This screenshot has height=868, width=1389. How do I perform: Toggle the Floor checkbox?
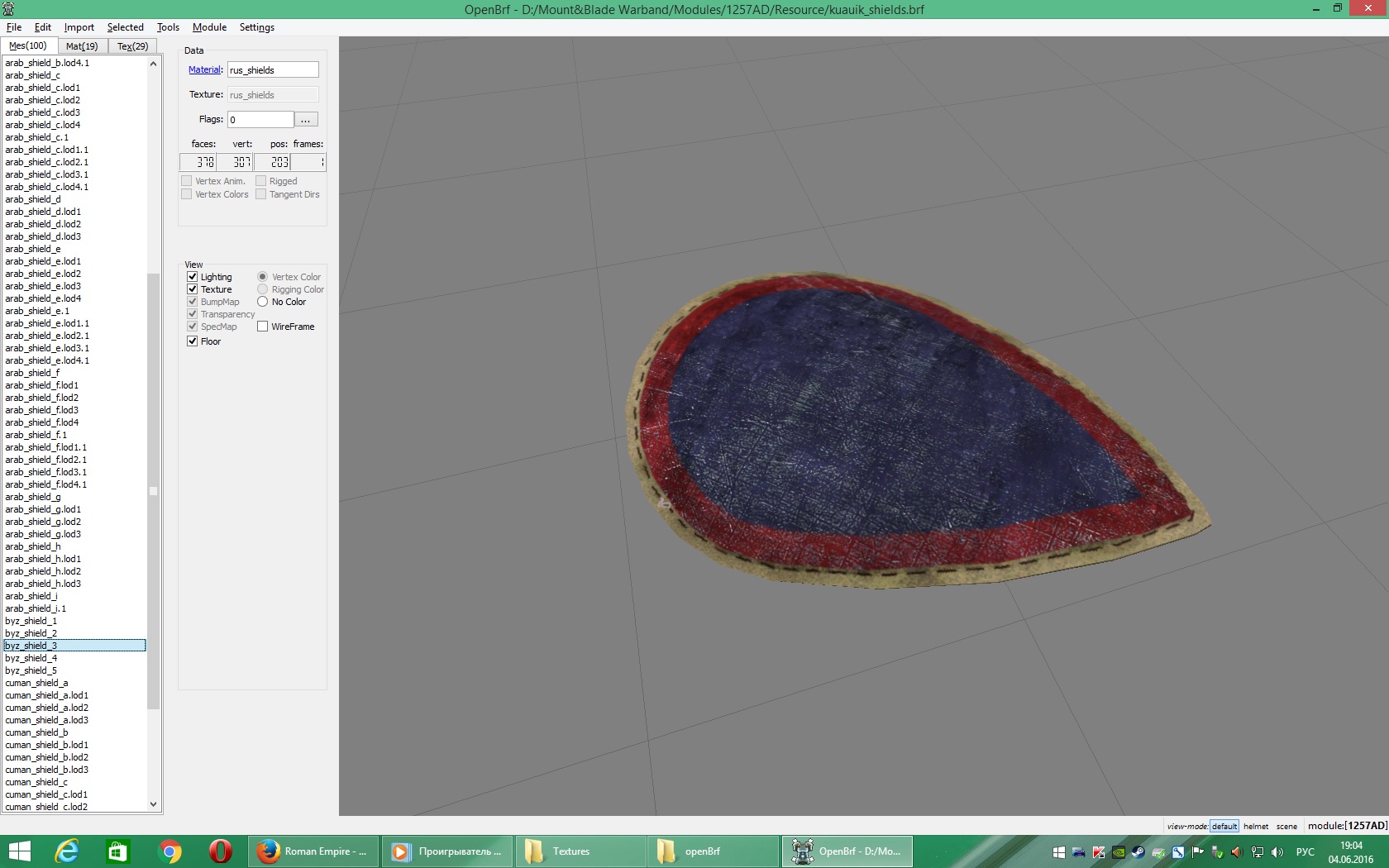click(192, 341)
